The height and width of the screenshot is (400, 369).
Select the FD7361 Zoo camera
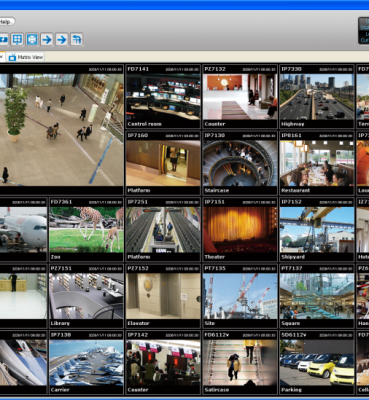coord(86,230)
